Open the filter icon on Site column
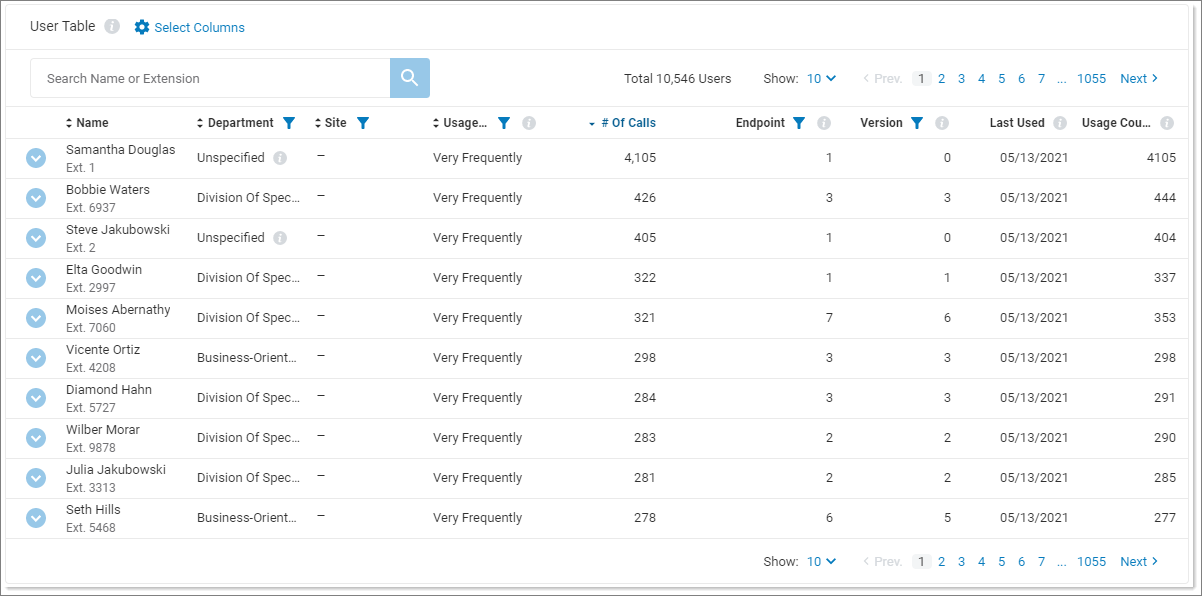Viewport: 1202px width, 596px height. tap(362, 122)
